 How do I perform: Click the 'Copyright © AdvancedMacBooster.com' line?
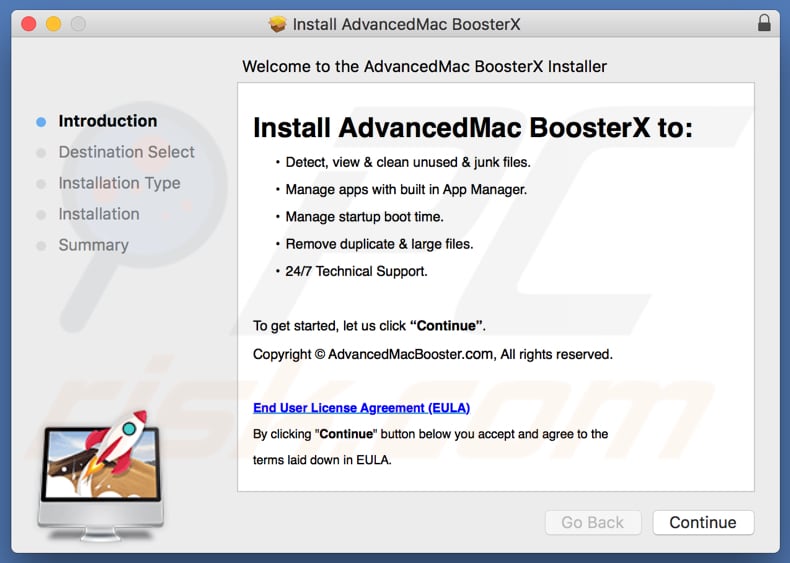coord(433,354)
